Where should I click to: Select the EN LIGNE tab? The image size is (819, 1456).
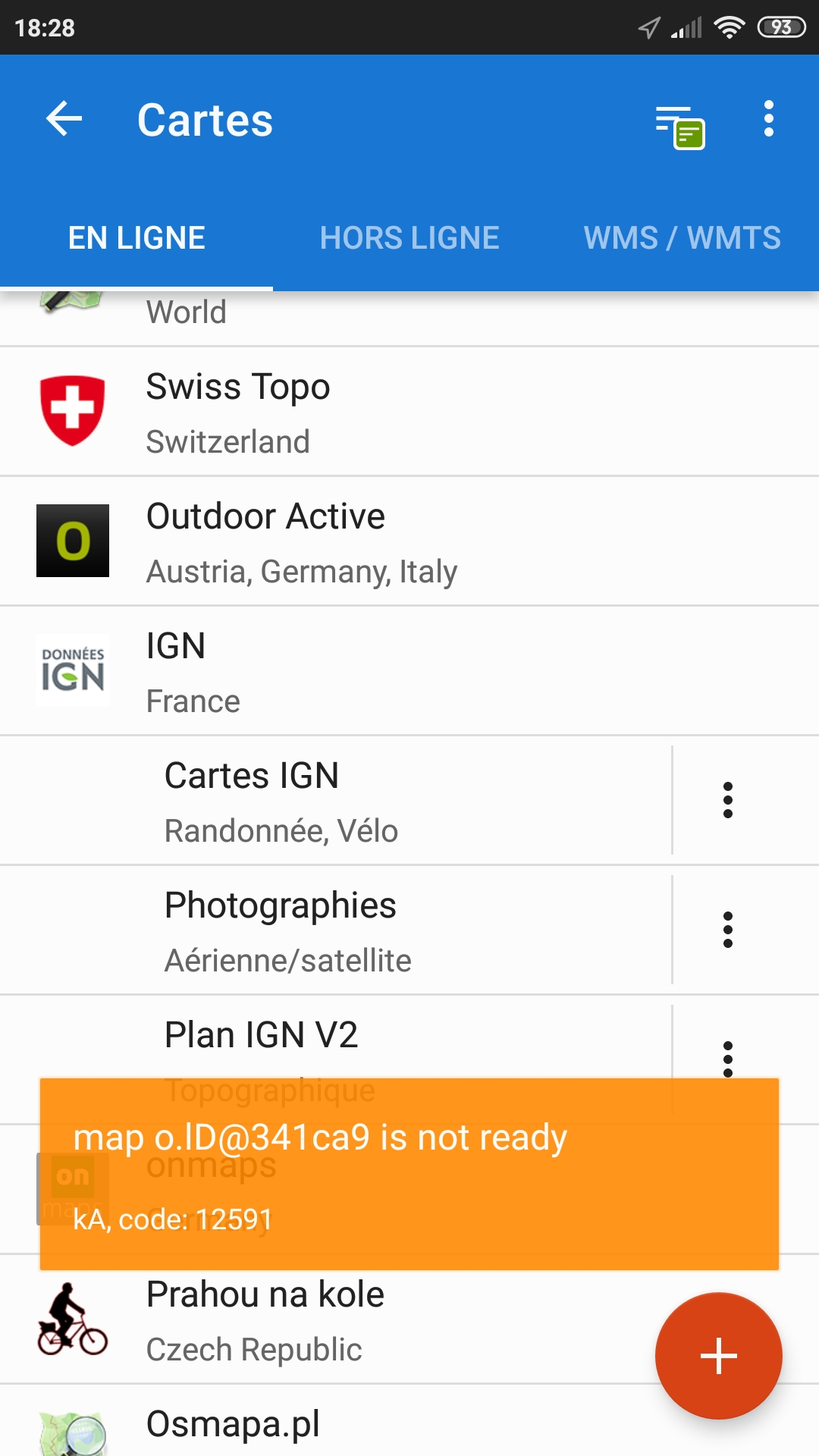pyautogui.click(x=136, y=238)
